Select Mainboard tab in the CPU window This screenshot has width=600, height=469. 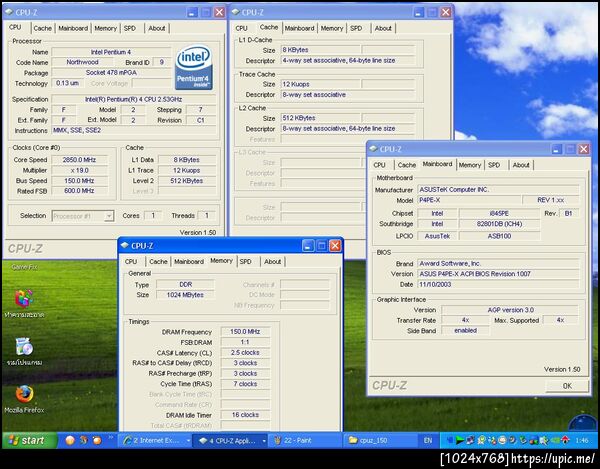pyautogui.click(x=73, y=28)
